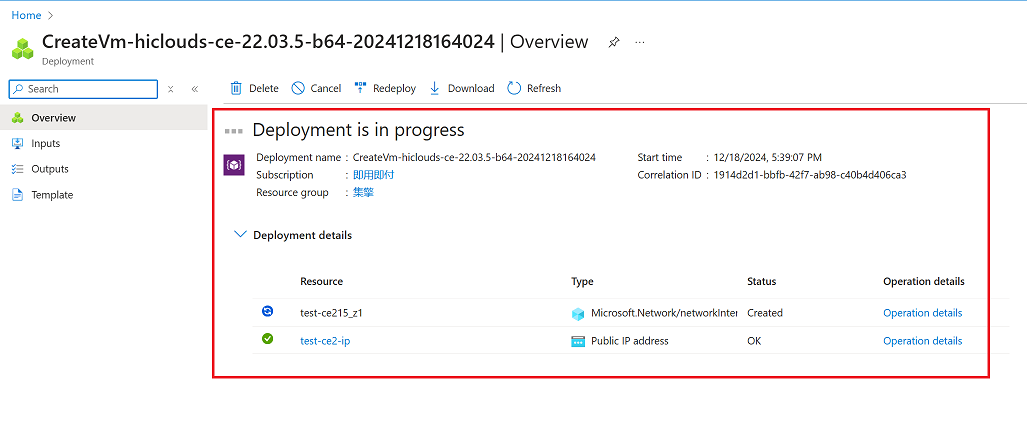This screenshot has width=1027, height=441.
Task: Click the green check icon for test-ce2-ip
Action: (x=267, y=339)
